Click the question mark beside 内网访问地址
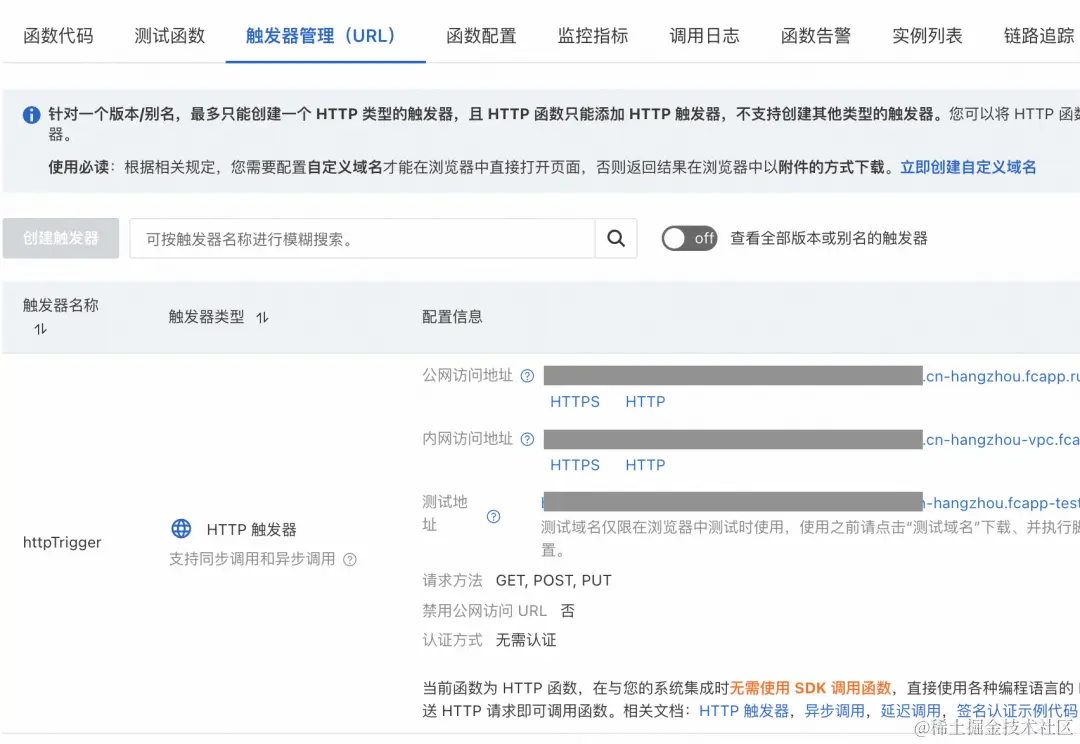Image resolution: width=1080 pixels, height=744 pixels. coord(528,438)
